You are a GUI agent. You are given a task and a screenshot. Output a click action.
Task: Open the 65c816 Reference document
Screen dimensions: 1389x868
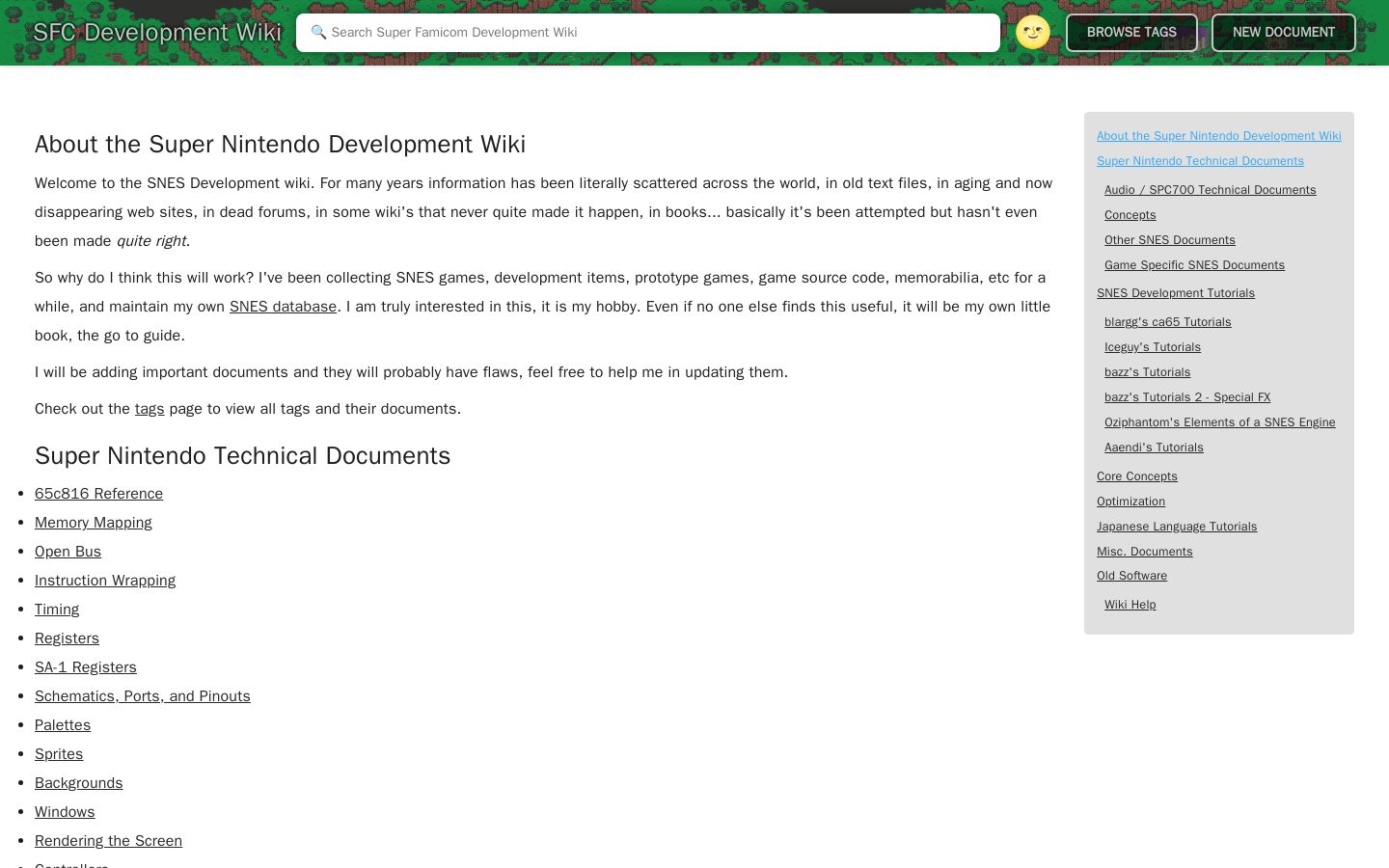(x=98, y=494)
